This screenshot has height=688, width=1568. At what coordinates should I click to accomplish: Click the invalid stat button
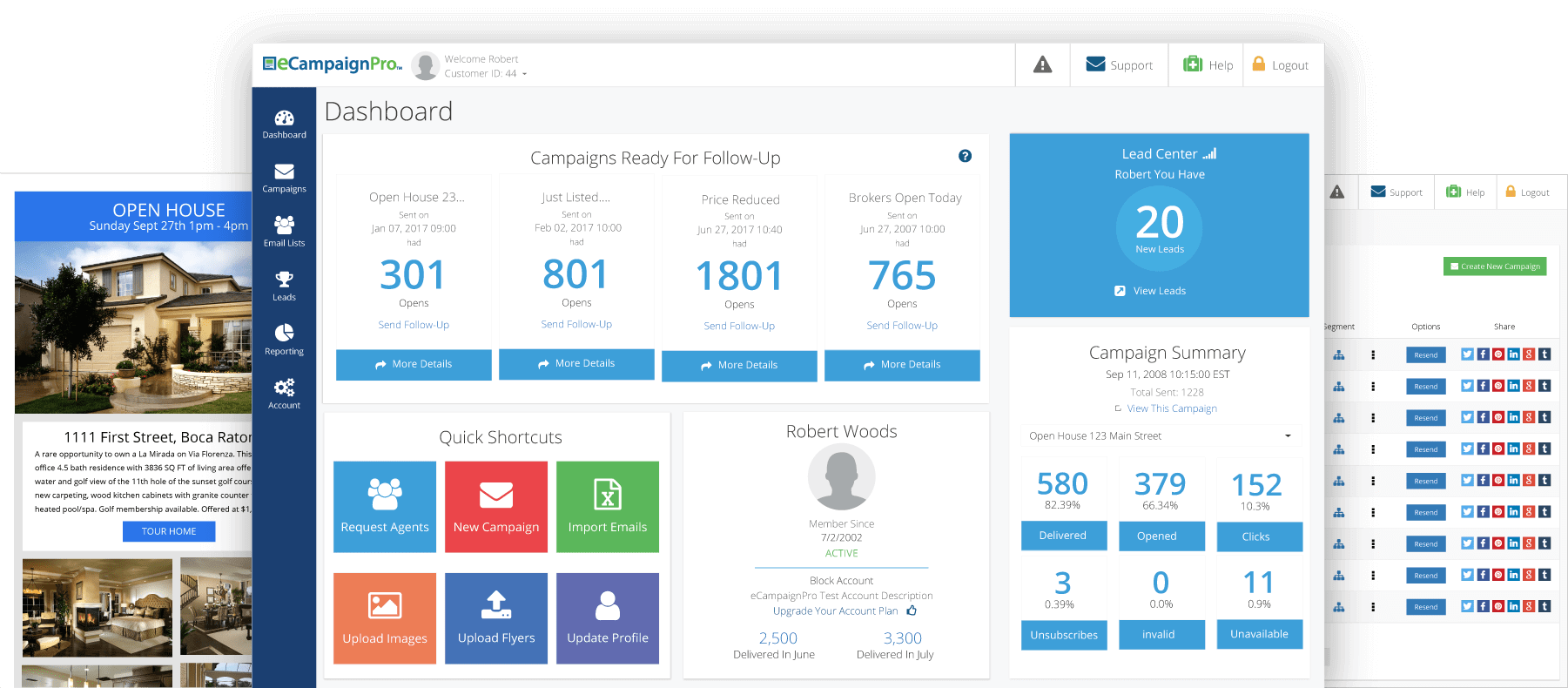(x=1161, y=634)
